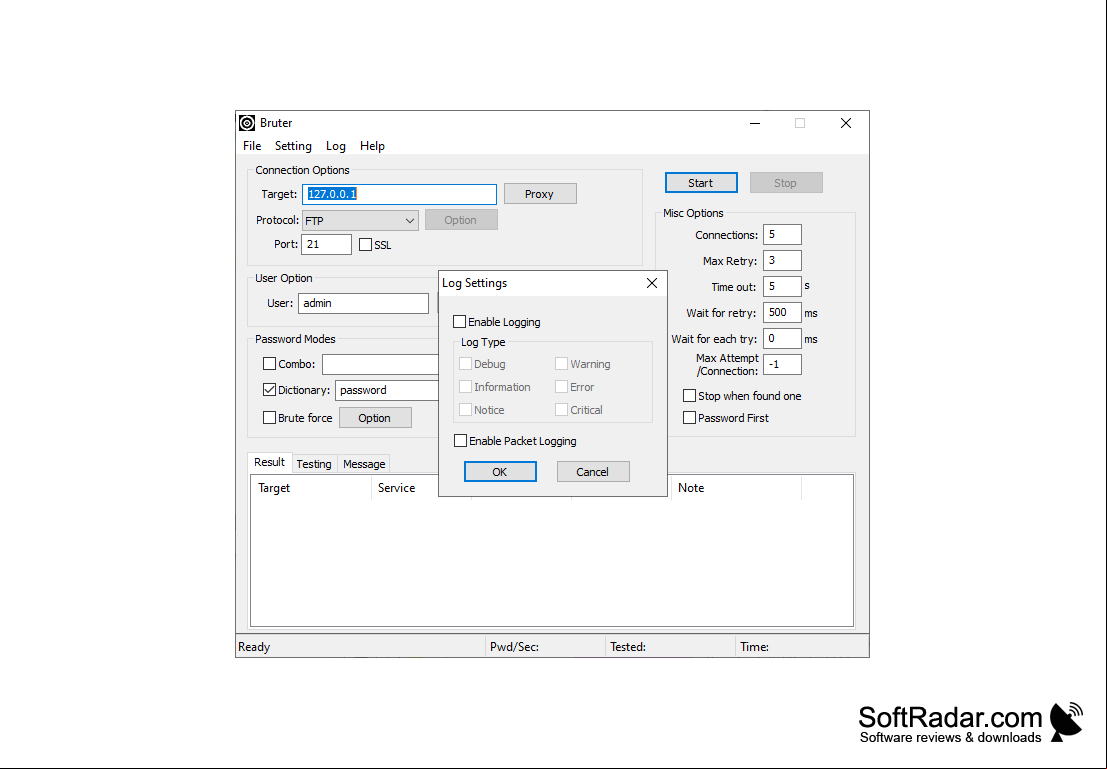Image resolution: width=1107 pixels, height=769 pixels.
Task: Check the Debug log type
Action: (465, 364)
